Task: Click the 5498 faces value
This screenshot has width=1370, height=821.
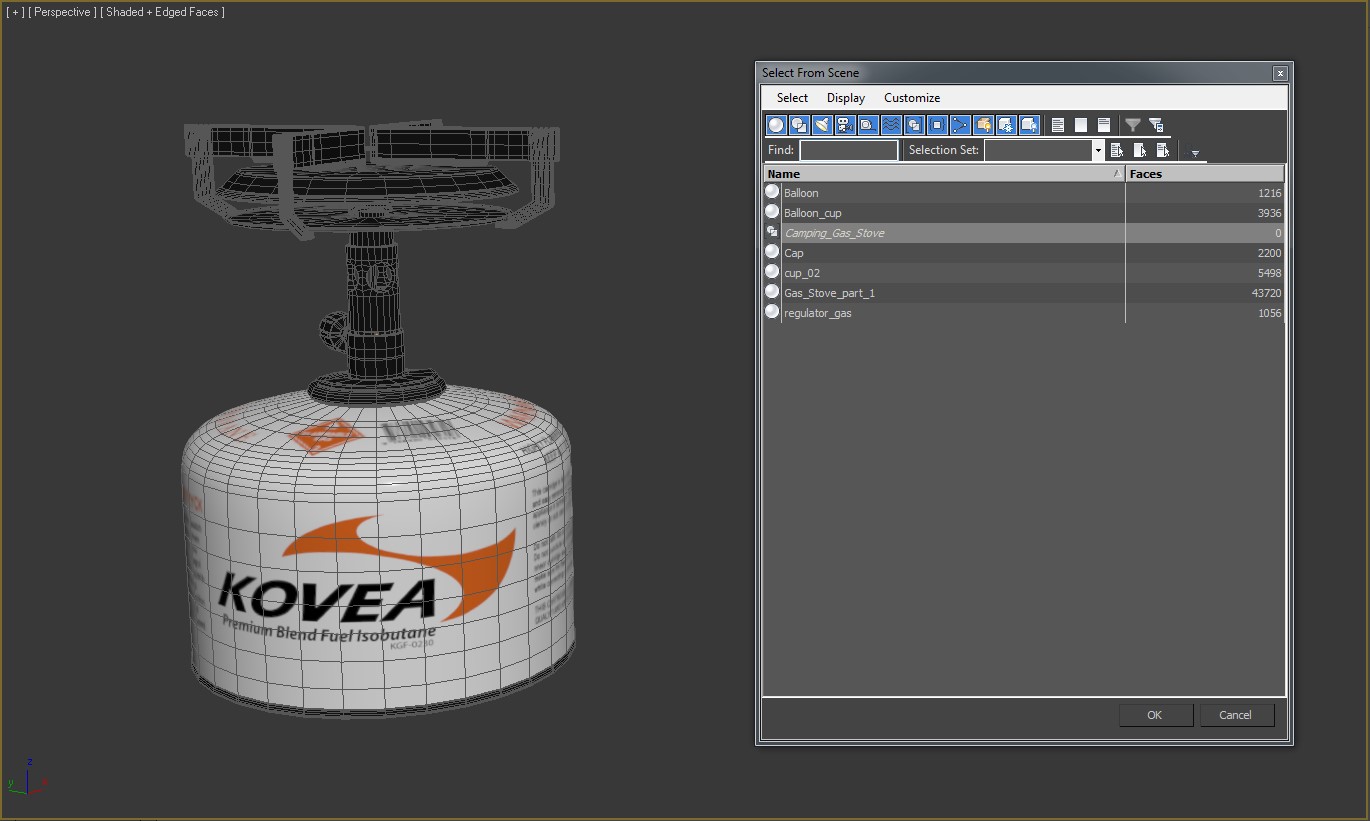Action: pos(1269,273)
